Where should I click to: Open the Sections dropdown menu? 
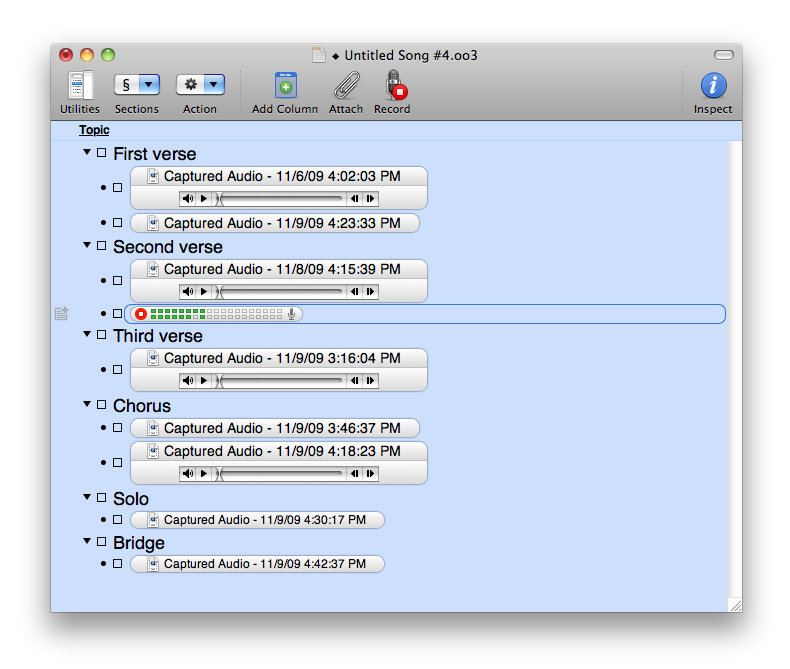[x=137, y=85]
